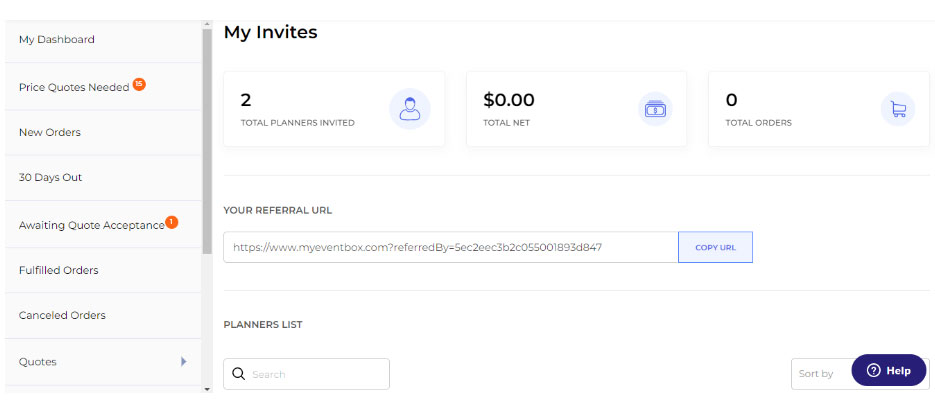Expand the Quotes submenu arrow
Image resolution: width=935 pixels, height=404 pixels.
pyautogui.click(x=184, y=362)
